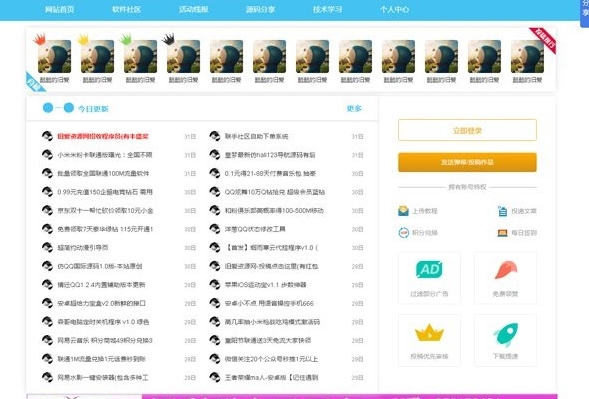This screenshot has width=589, height=399.
Task: Open the 软件社区 nav item
Action: tap(126, 9)
